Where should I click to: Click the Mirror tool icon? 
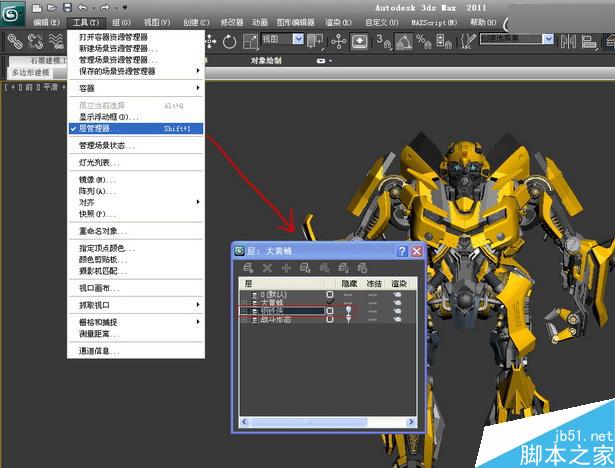[x=568, y=41]
